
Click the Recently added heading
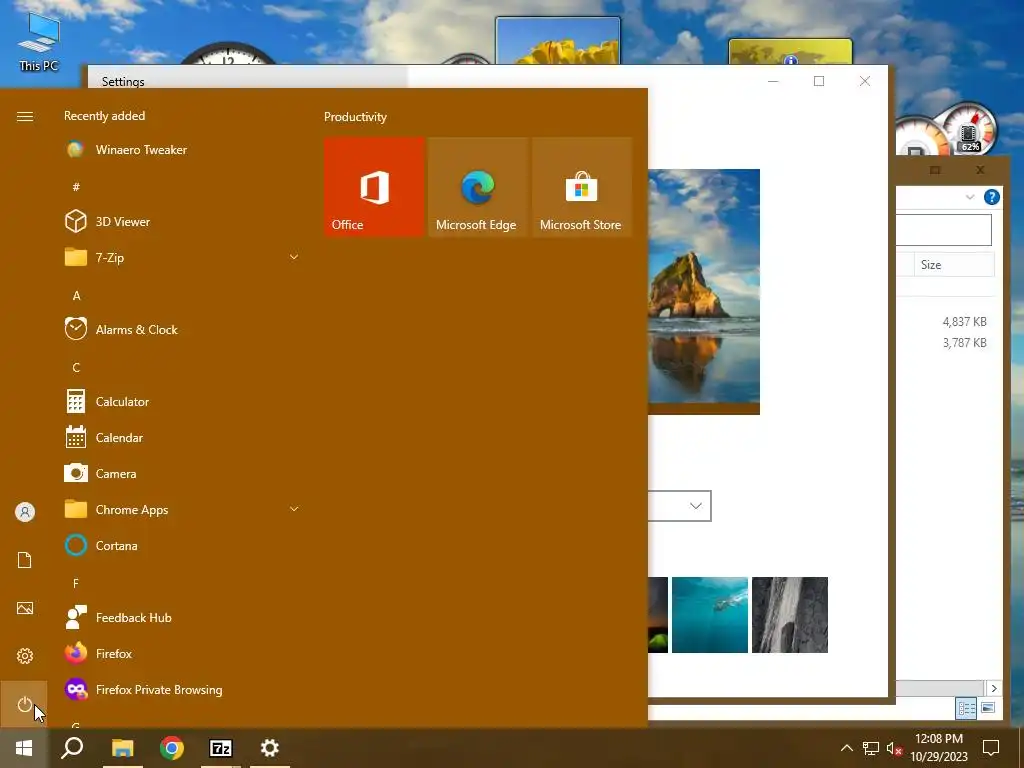pos(104,116)
